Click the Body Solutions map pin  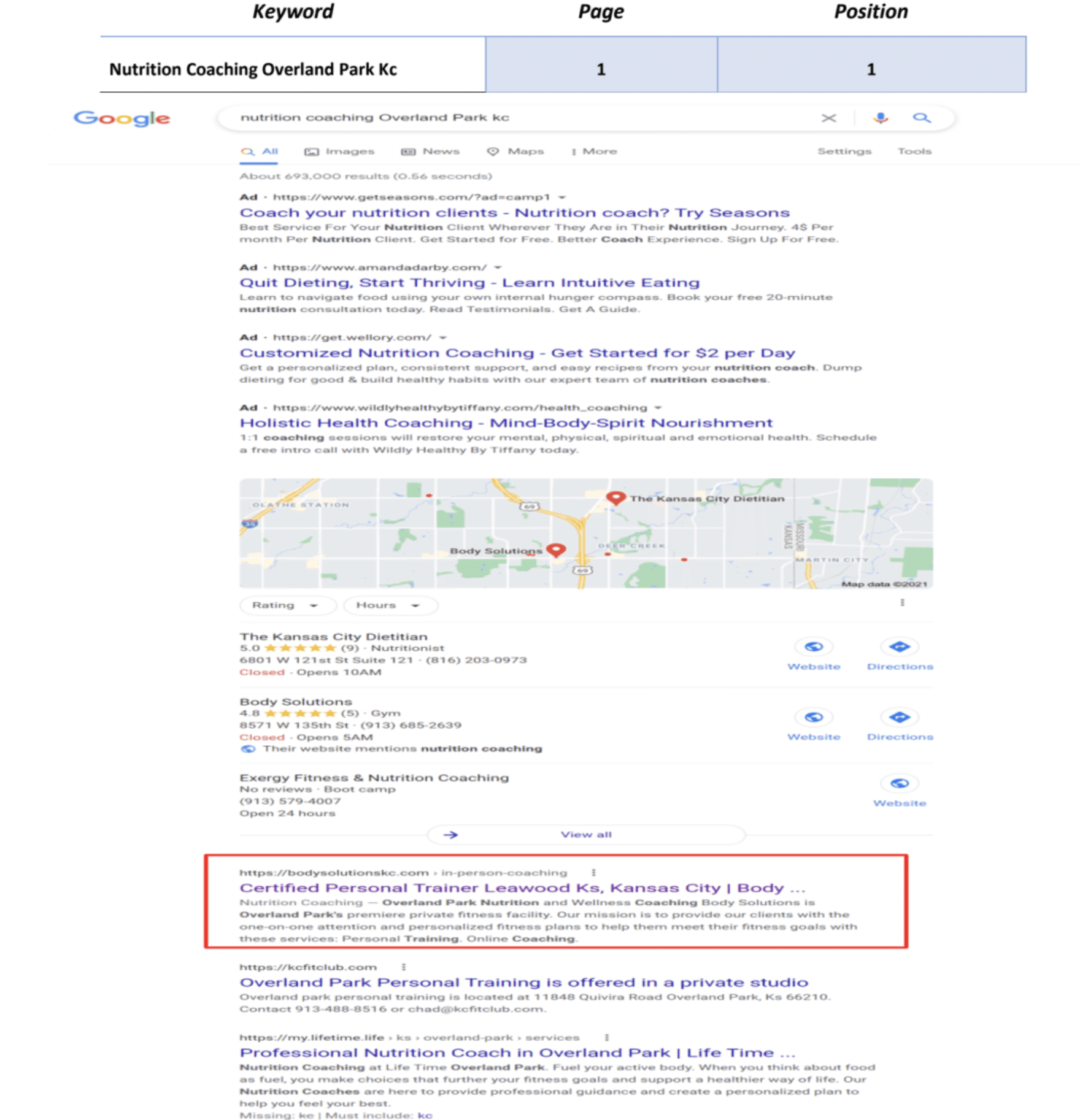[x=556, y=549]
